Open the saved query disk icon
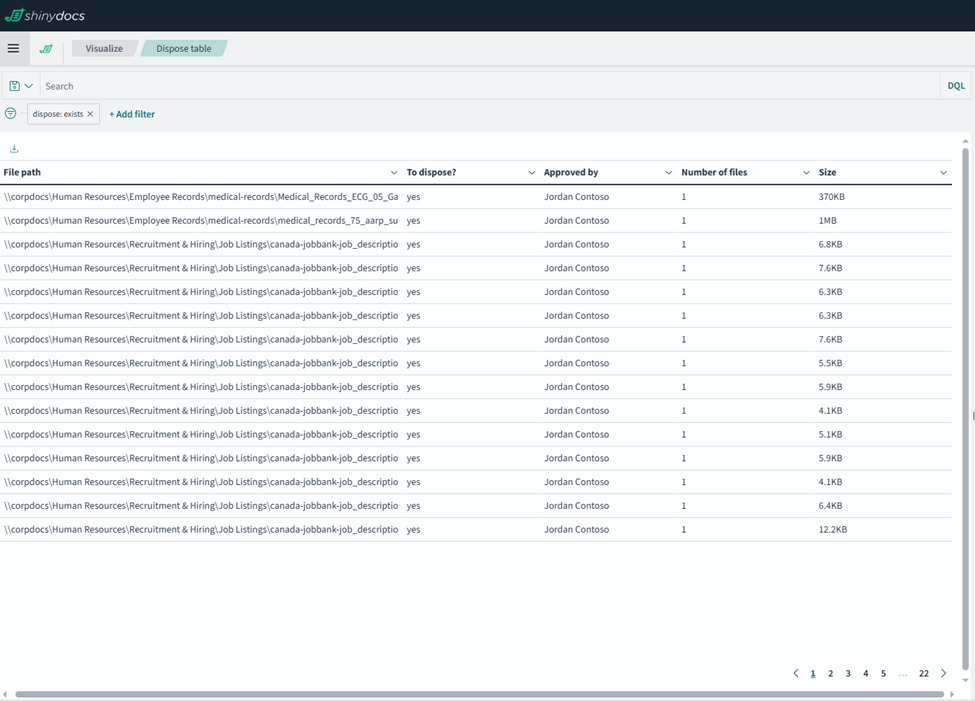Image resolution: width=975 pixels, height=701 pixels. point(15,86)
